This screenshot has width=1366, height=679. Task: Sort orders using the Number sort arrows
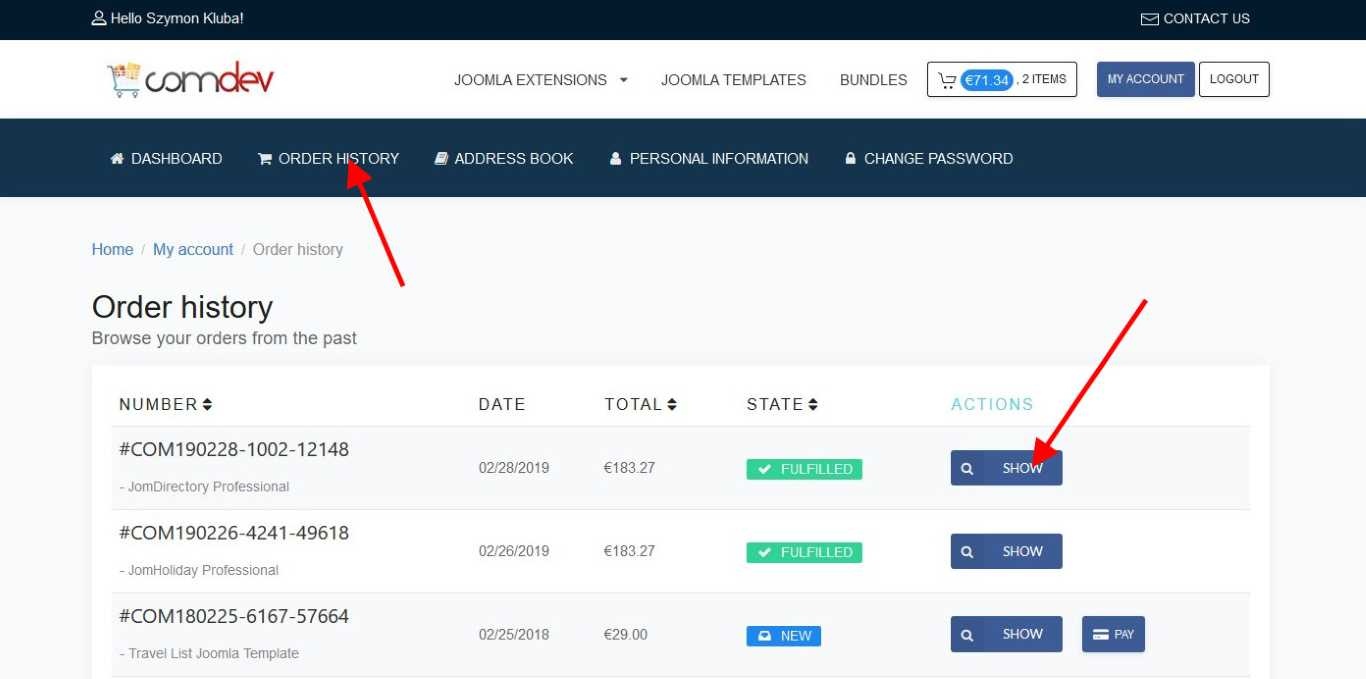click(207, 404)
